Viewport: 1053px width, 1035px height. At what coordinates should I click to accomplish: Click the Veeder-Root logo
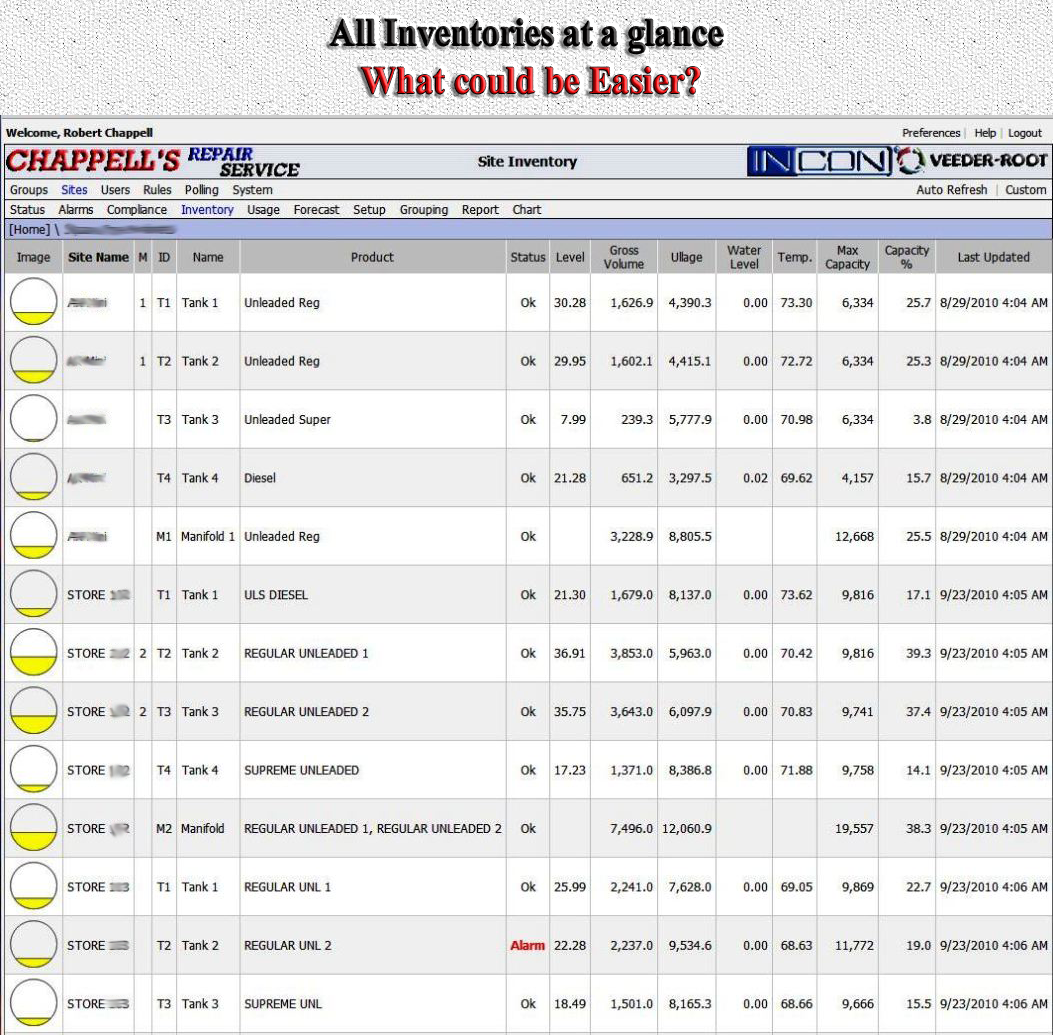pos(972,161)
